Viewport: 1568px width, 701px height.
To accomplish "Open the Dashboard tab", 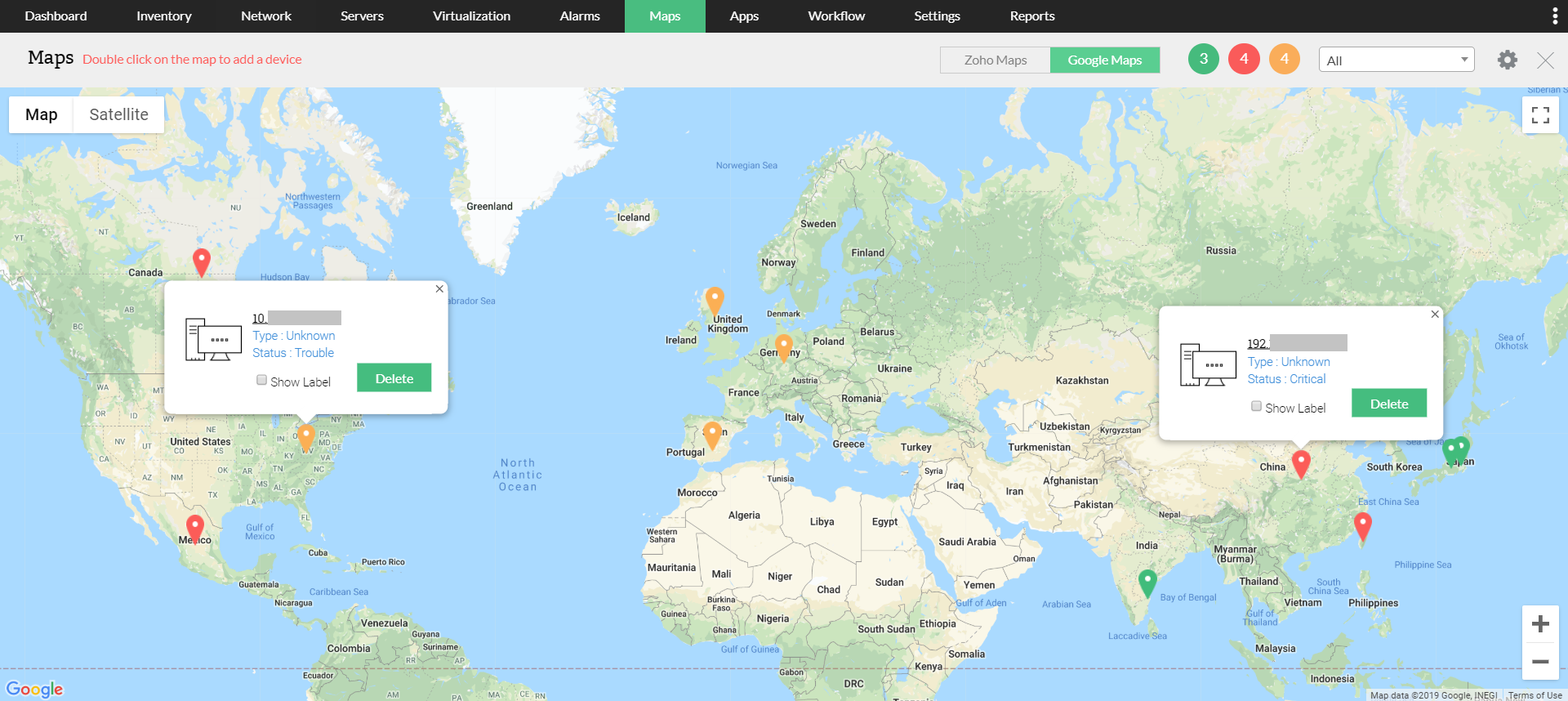I will click(x=56, y=16).
